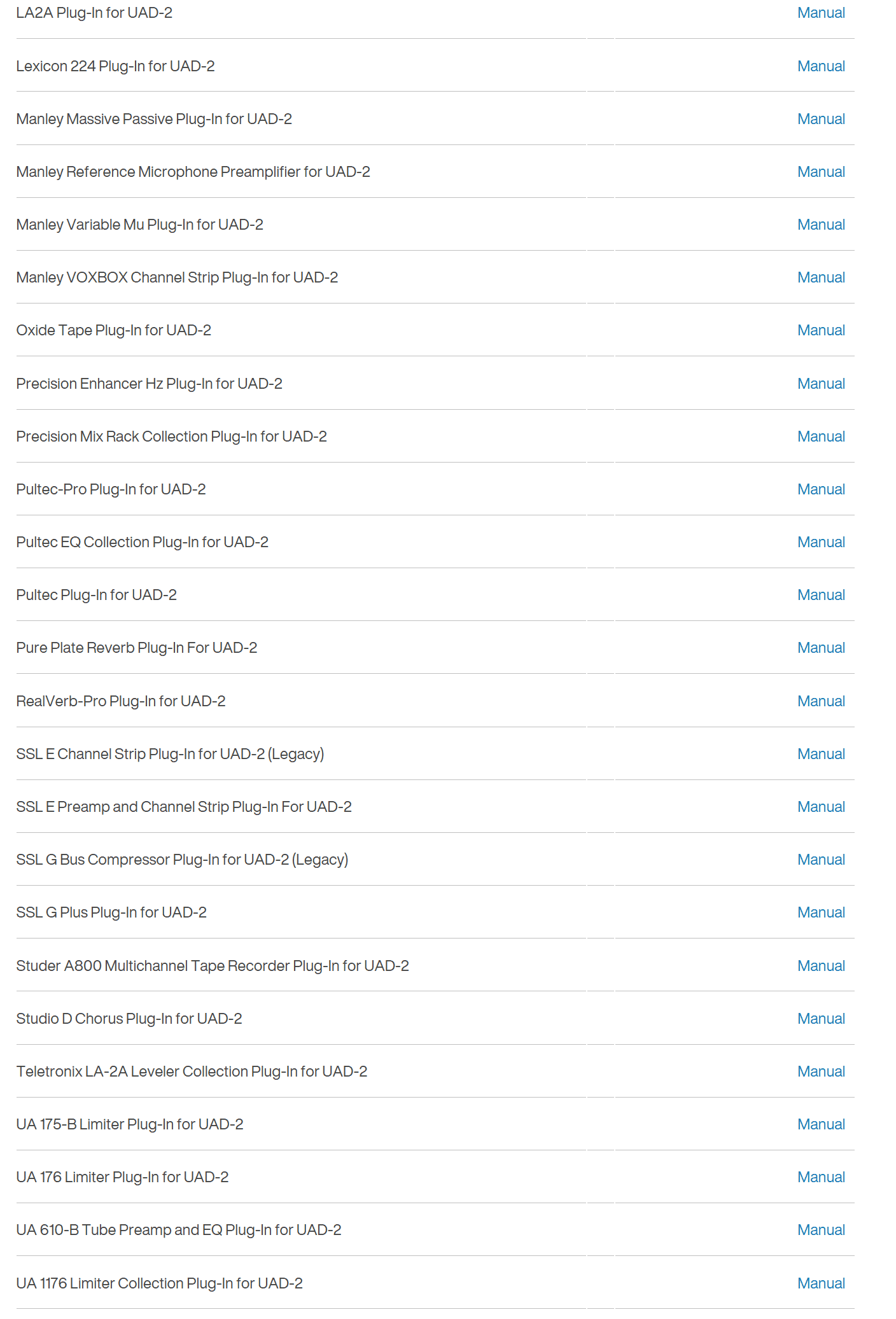Open Manley Reference Microphone Preamplifier manual
This screenshot has width=896, height=1319.
click(x=821, y=172)
